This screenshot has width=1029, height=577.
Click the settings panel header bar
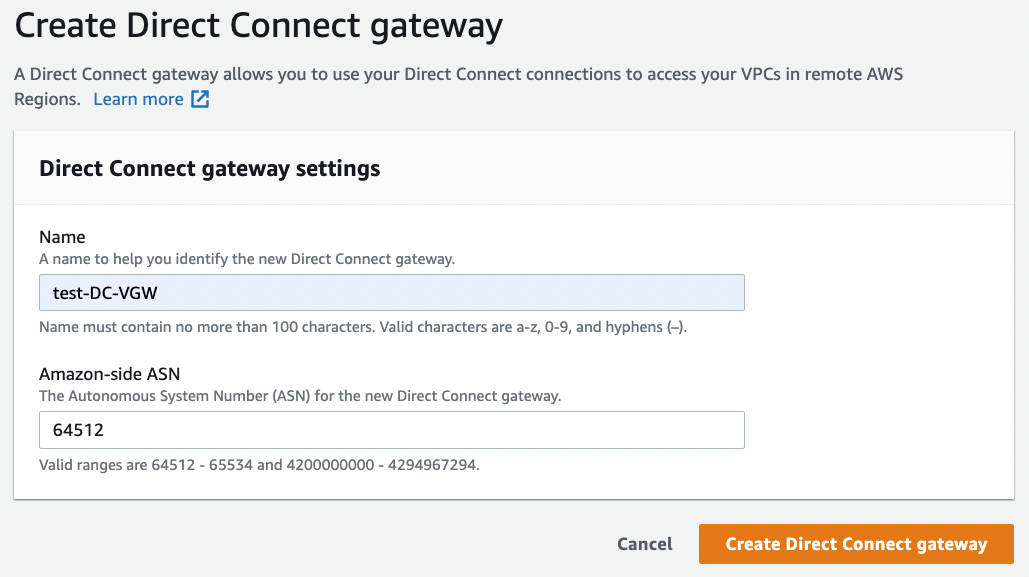point(514,168)
